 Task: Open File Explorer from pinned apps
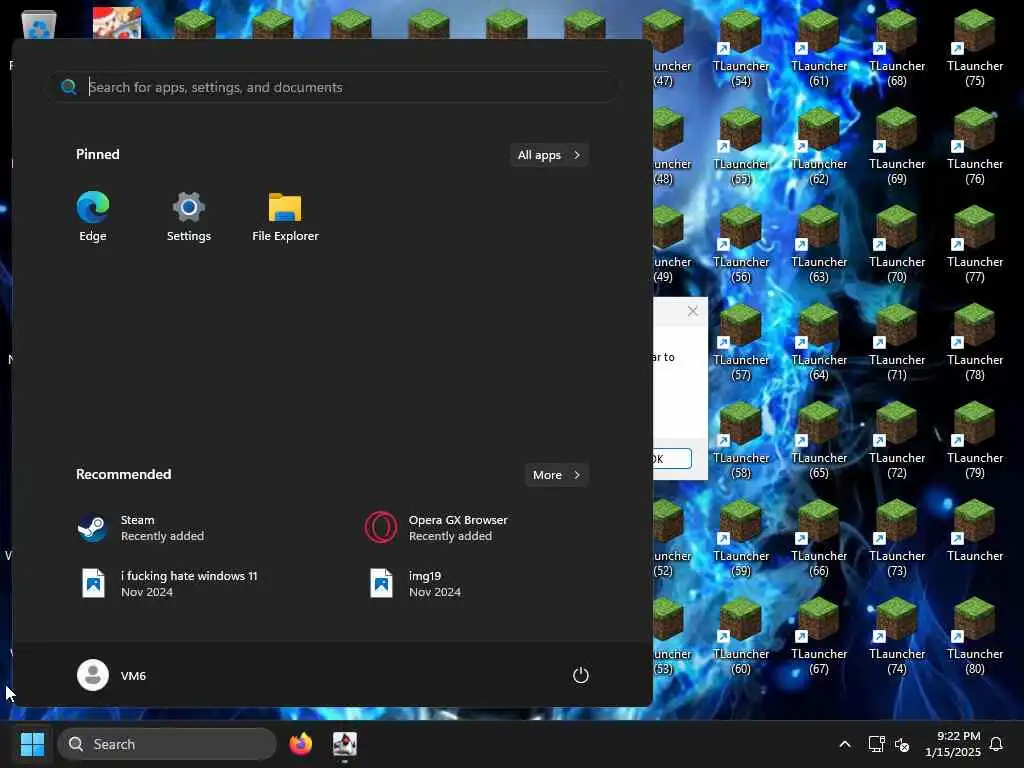coord(285,217)
